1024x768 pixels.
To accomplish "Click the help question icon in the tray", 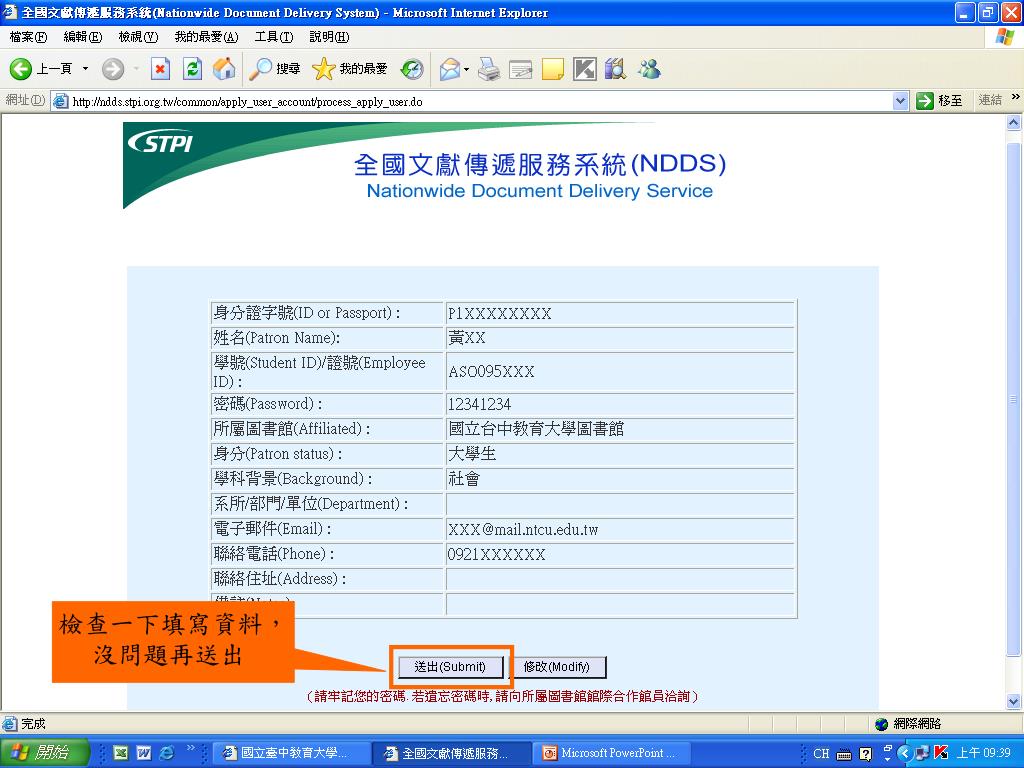I will coord(865,754).
